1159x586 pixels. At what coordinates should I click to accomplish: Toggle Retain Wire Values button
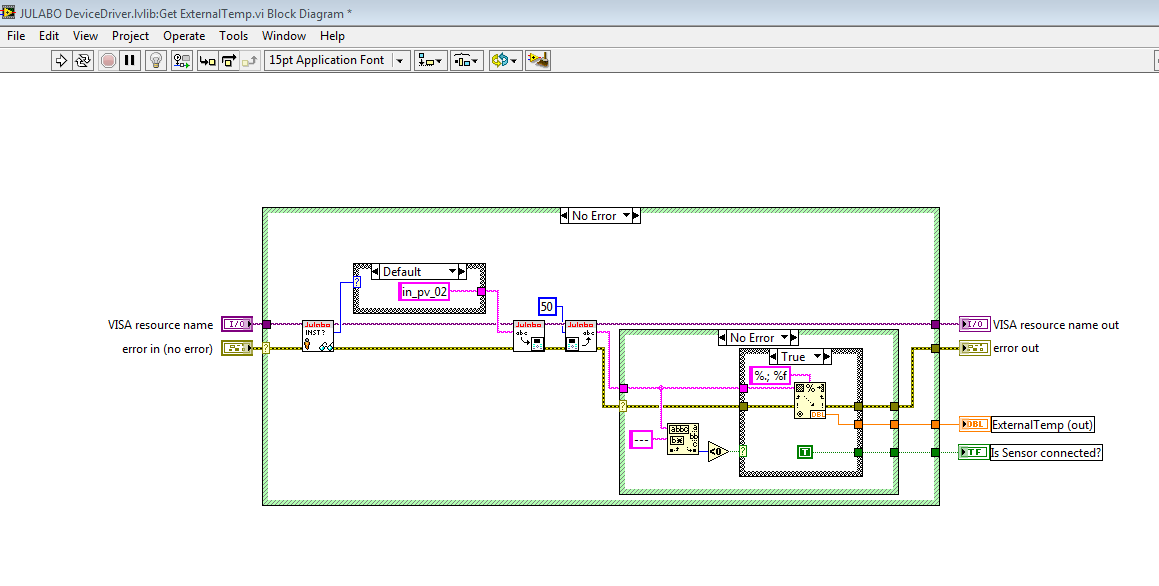[181, 60]
